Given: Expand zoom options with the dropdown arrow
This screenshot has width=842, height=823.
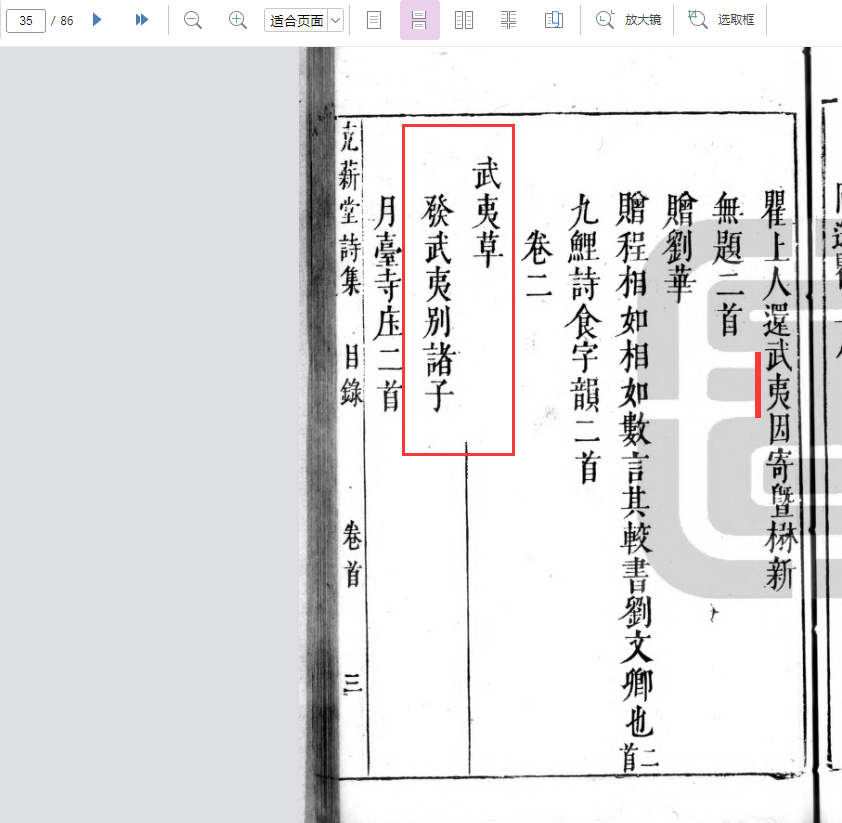Looking at the screenshot, I should (335, 20).
